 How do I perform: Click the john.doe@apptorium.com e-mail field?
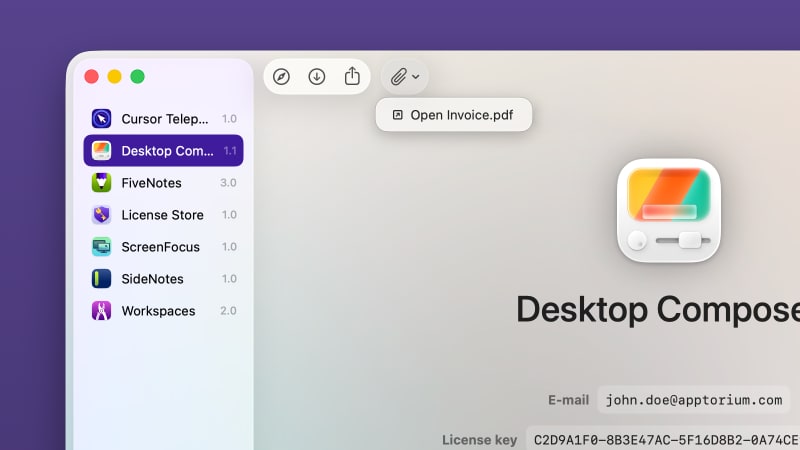coord(693,400)
